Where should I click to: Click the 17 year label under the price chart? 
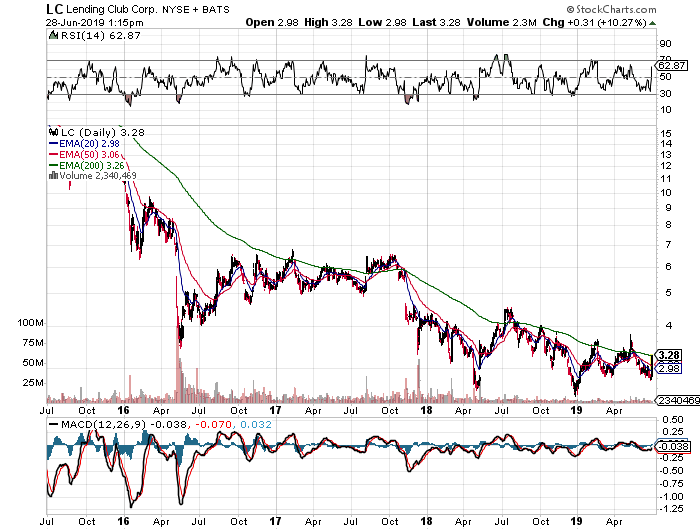click(275, 410)
